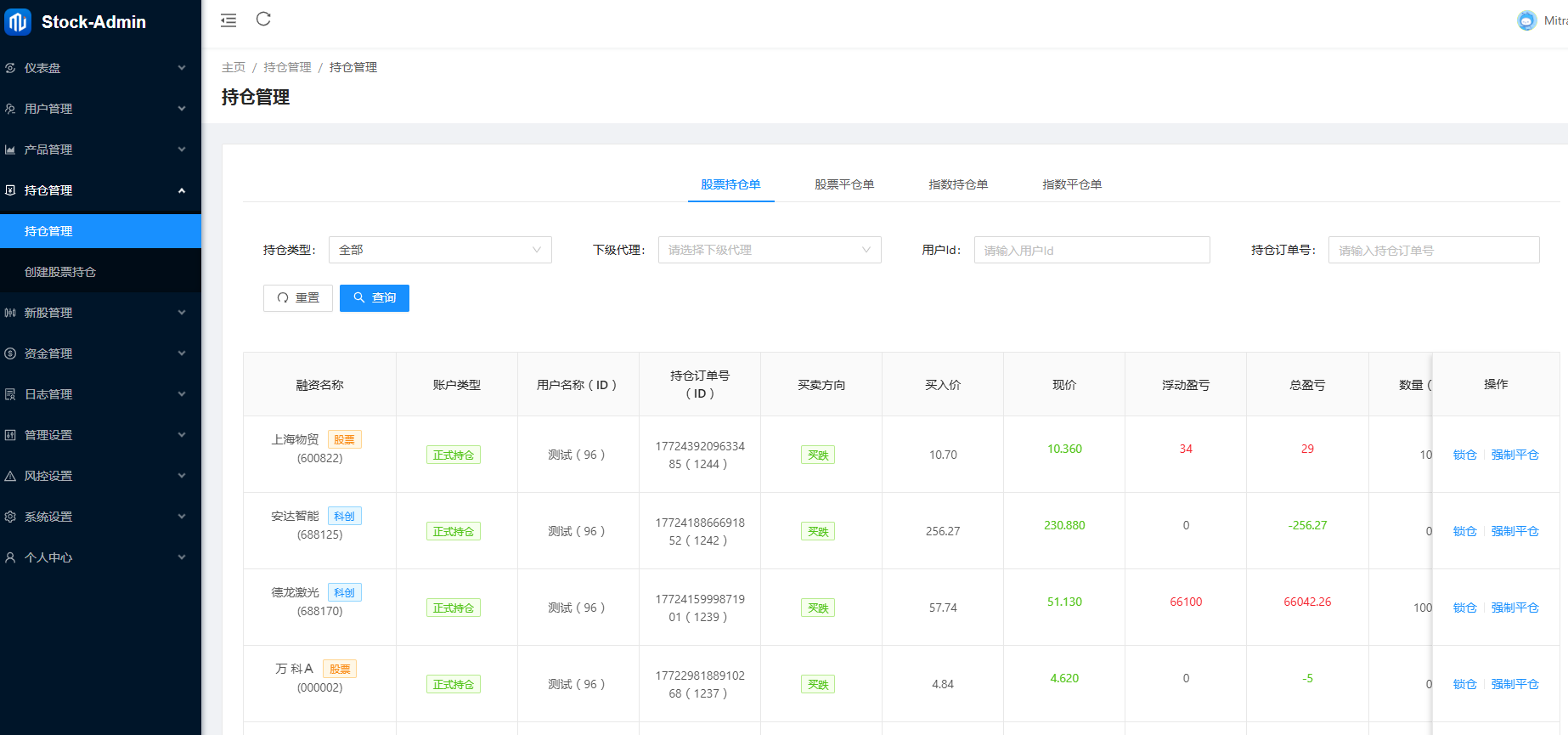The width and height of the screenshot is (1568, 735).
Task: Click the 重置 reset button
Action: 297,298
